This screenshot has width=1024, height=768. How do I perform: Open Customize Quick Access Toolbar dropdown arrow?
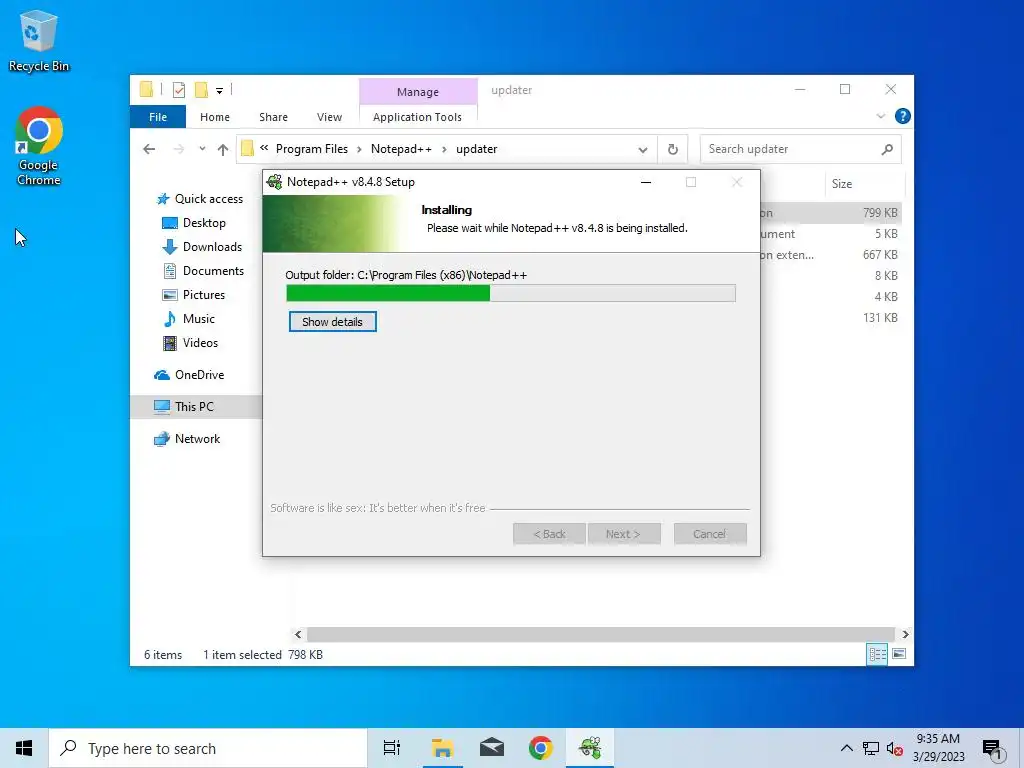tap(219, 91)
